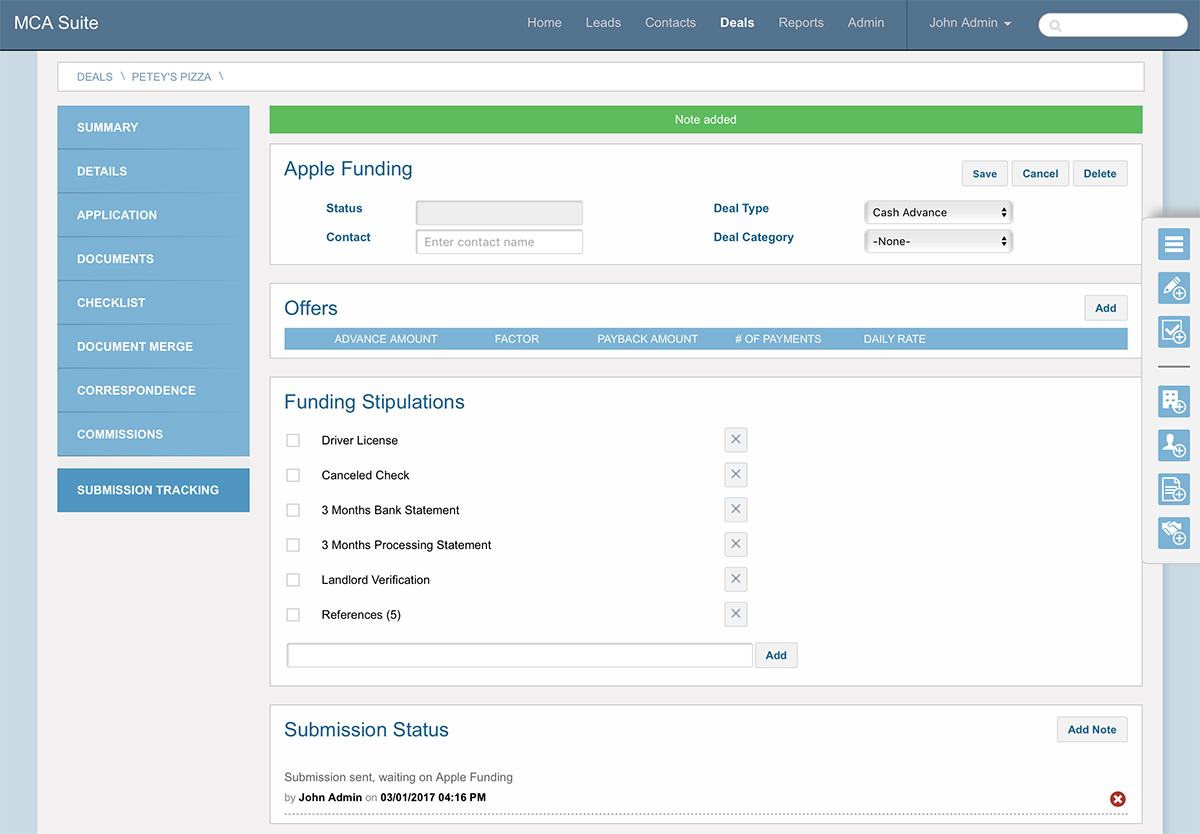Screen dimensions: 1200x834
Task: Go to the Reports nav item
Action: 801,23
